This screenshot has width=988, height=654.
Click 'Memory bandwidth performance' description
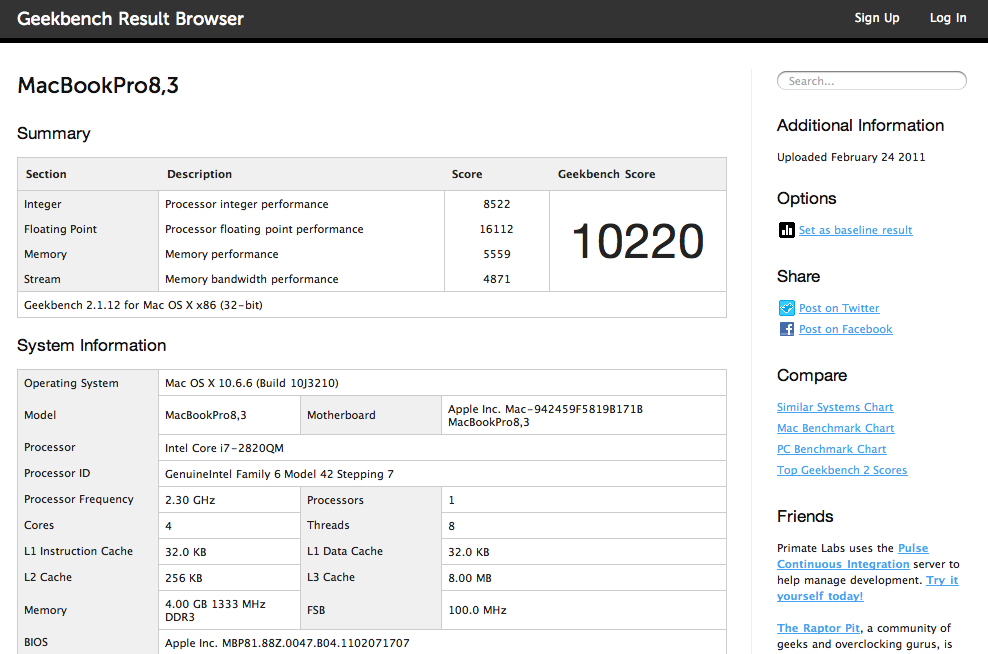(251, 279)
